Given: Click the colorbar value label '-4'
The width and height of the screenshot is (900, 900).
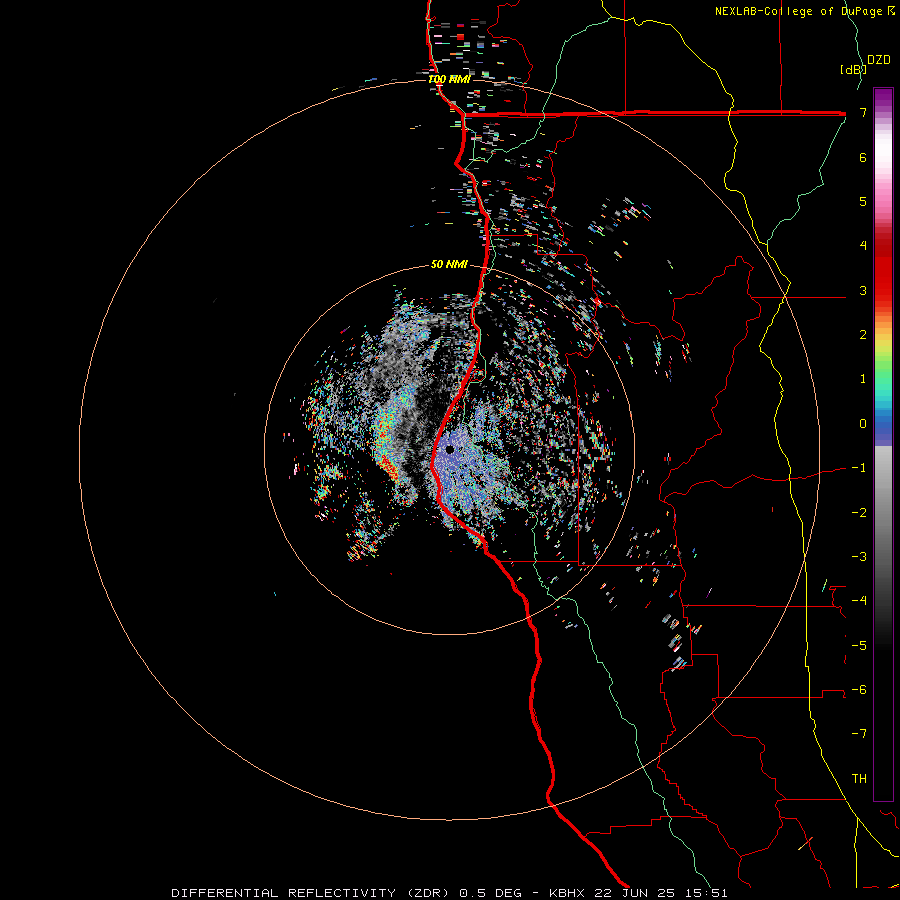Looking at the screenshot, I should click(859, 601).
